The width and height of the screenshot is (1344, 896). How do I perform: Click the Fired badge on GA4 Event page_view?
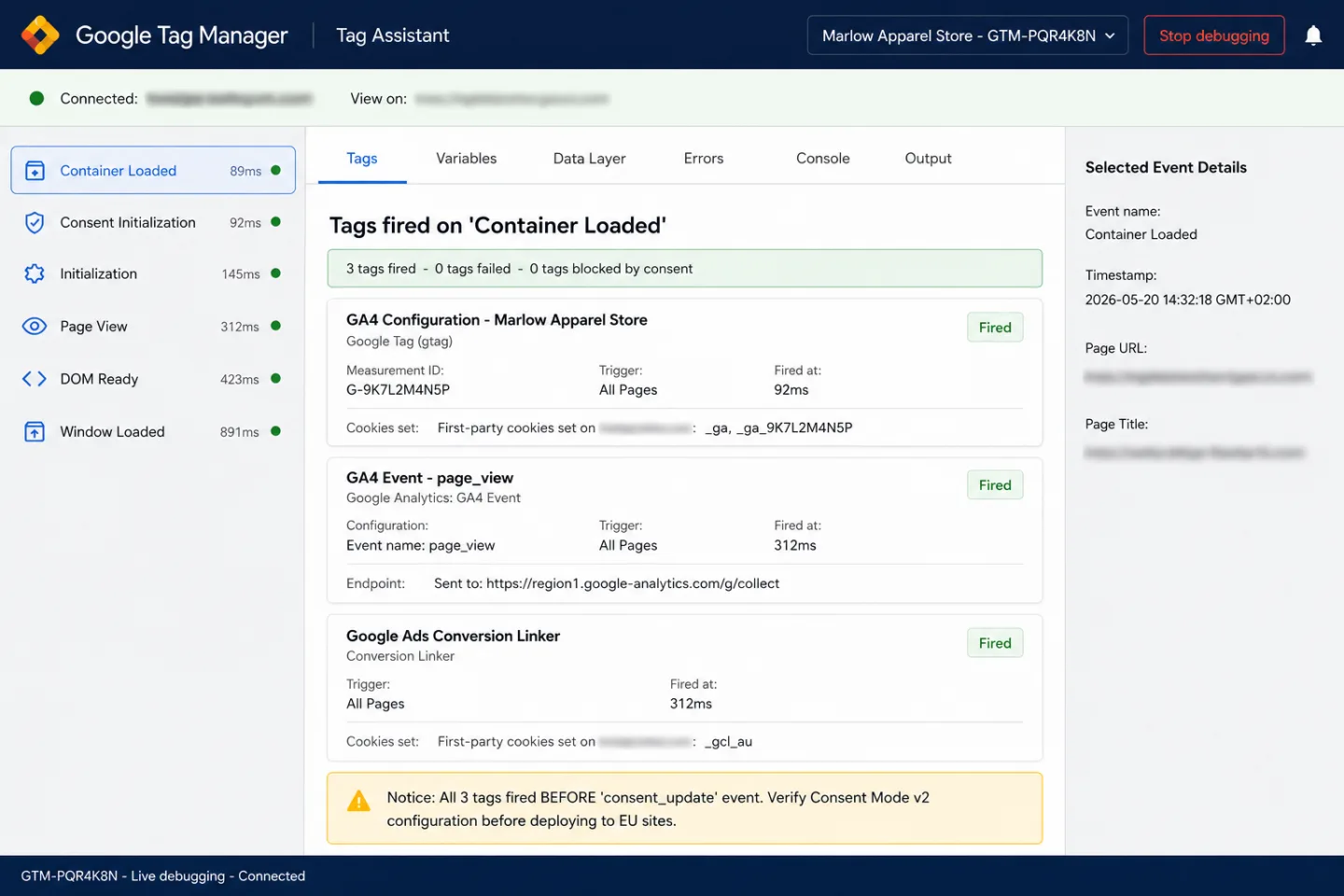pos(995,485)
